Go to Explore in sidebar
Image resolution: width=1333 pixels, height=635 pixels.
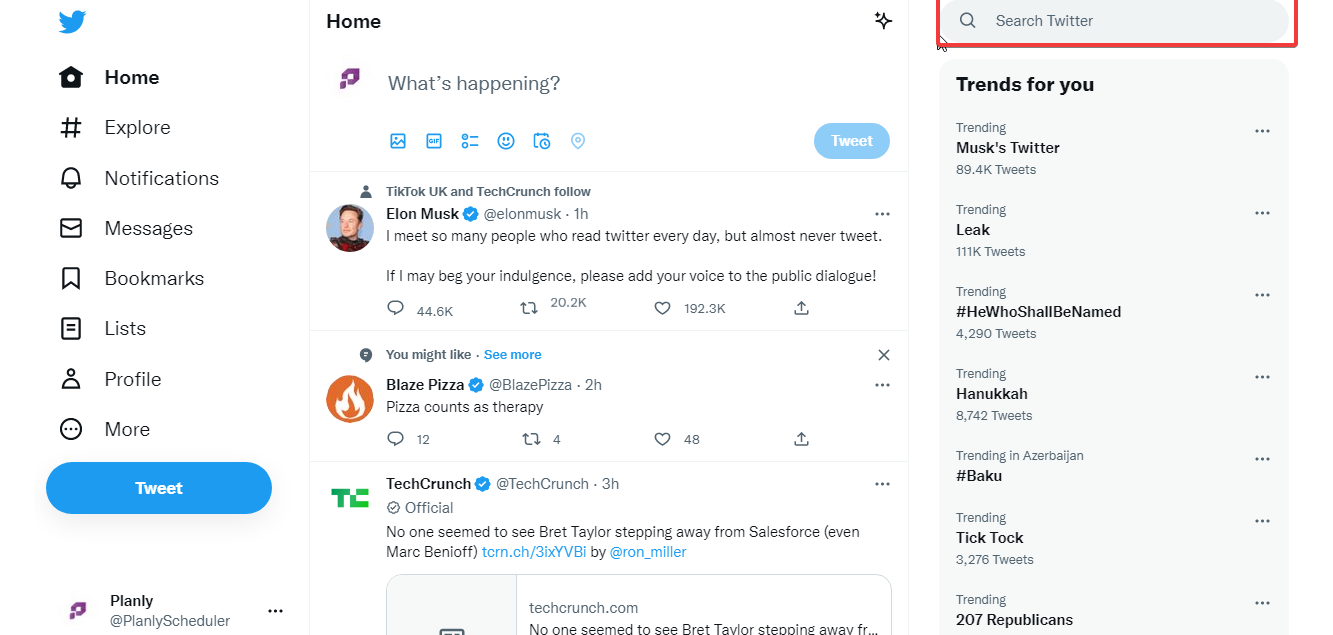point(137,128)
